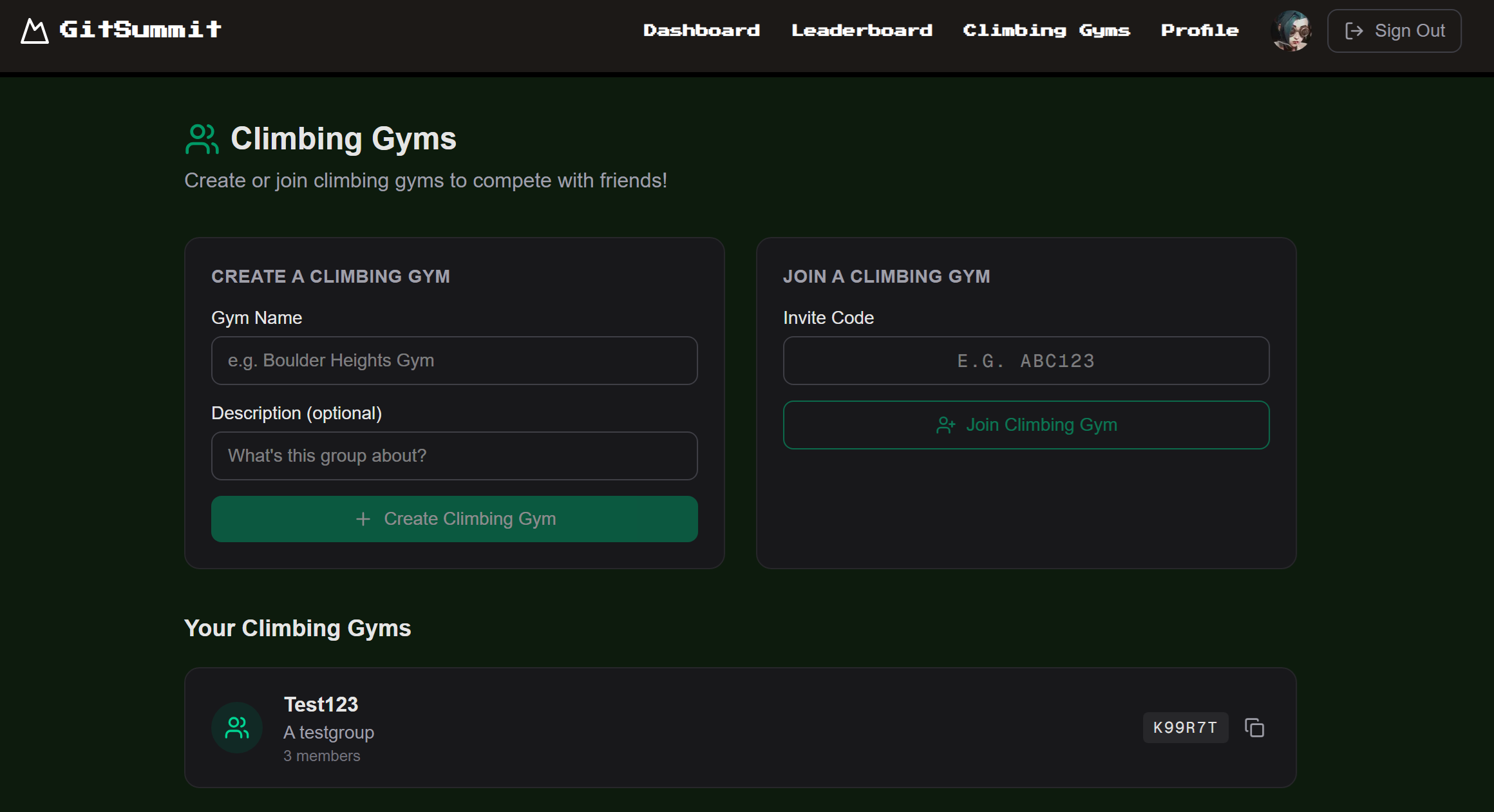Screen dimensions: 1494x812
Task: Click the user avatar picture
Action: (1291, 30)
